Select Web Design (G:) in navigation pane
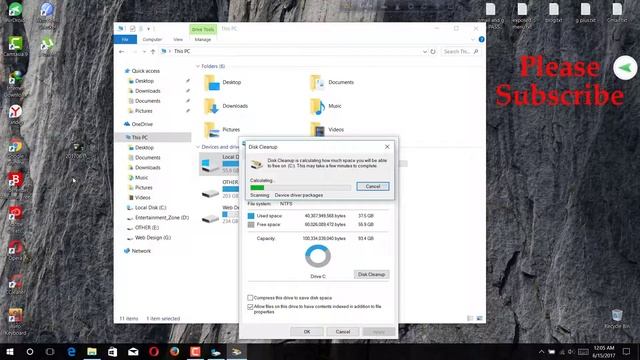Image resolution: width=640 pixels, height=360 pixels. pos(153,238)
